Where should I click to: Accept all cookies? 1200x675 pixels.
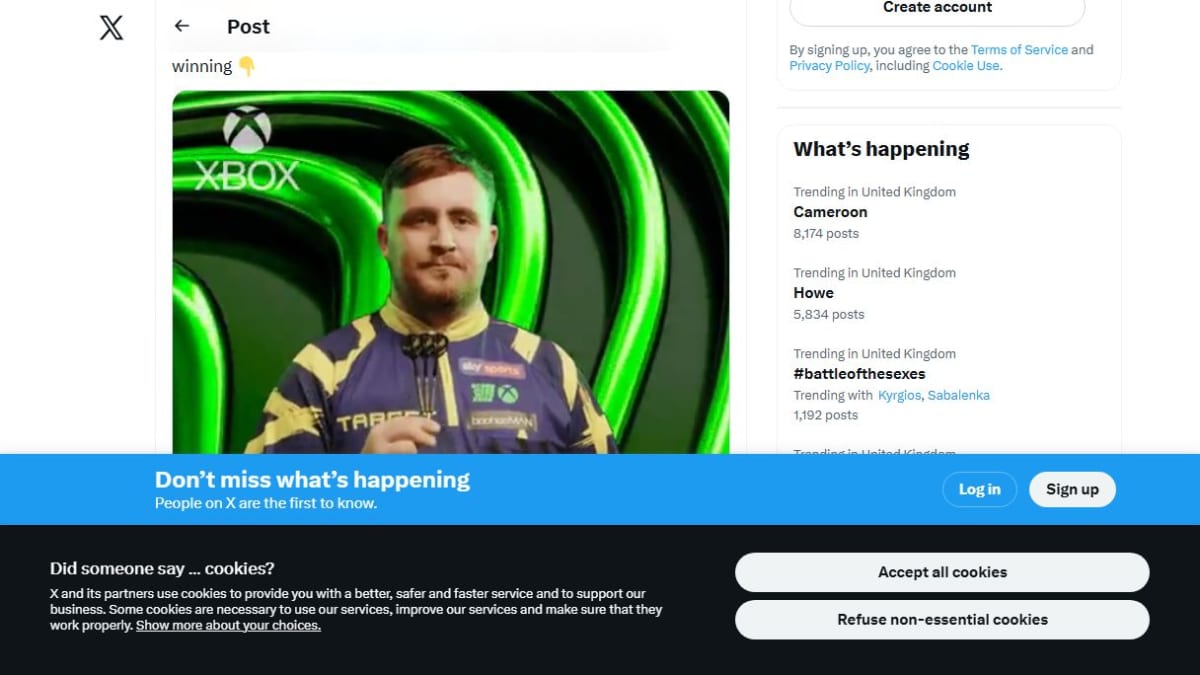click(942, 572)
